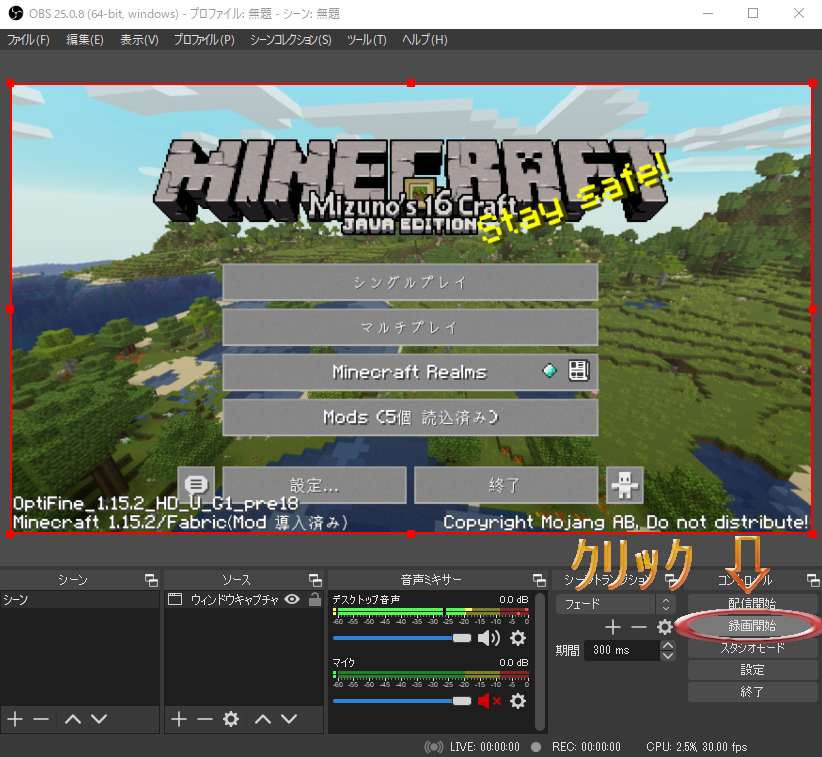
Task: Click the recording status dot icon
Action: pyautogui.click(x=536, y=747)
